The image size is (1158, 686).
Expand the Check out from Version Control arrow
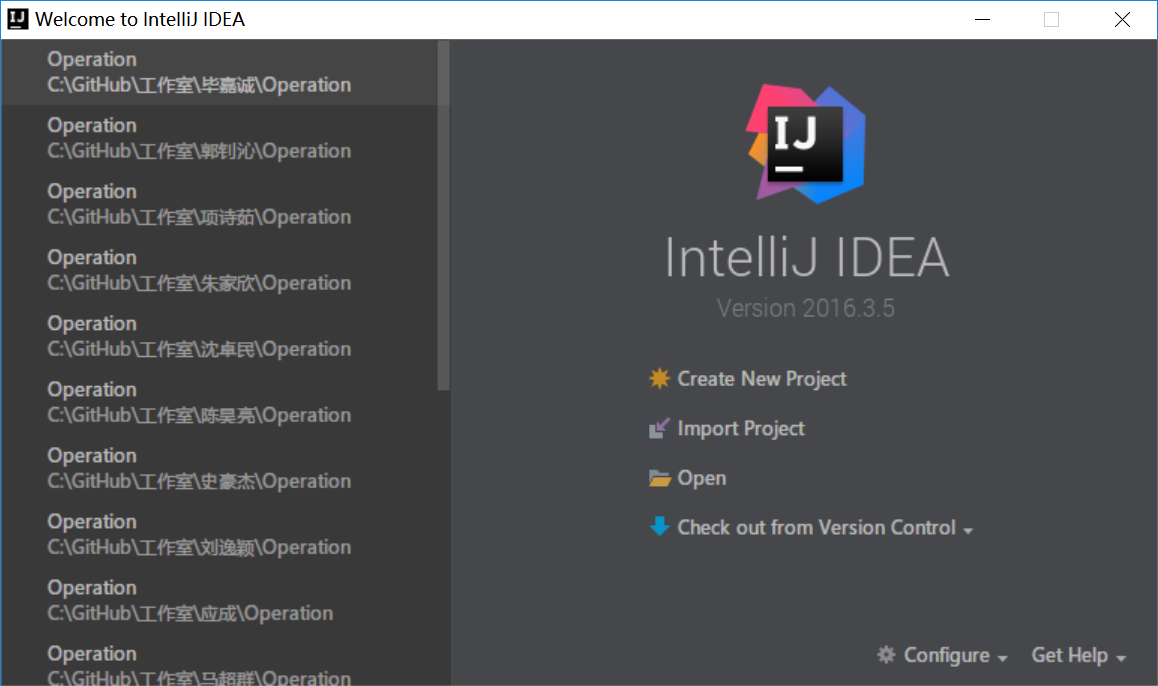point(968,530)
